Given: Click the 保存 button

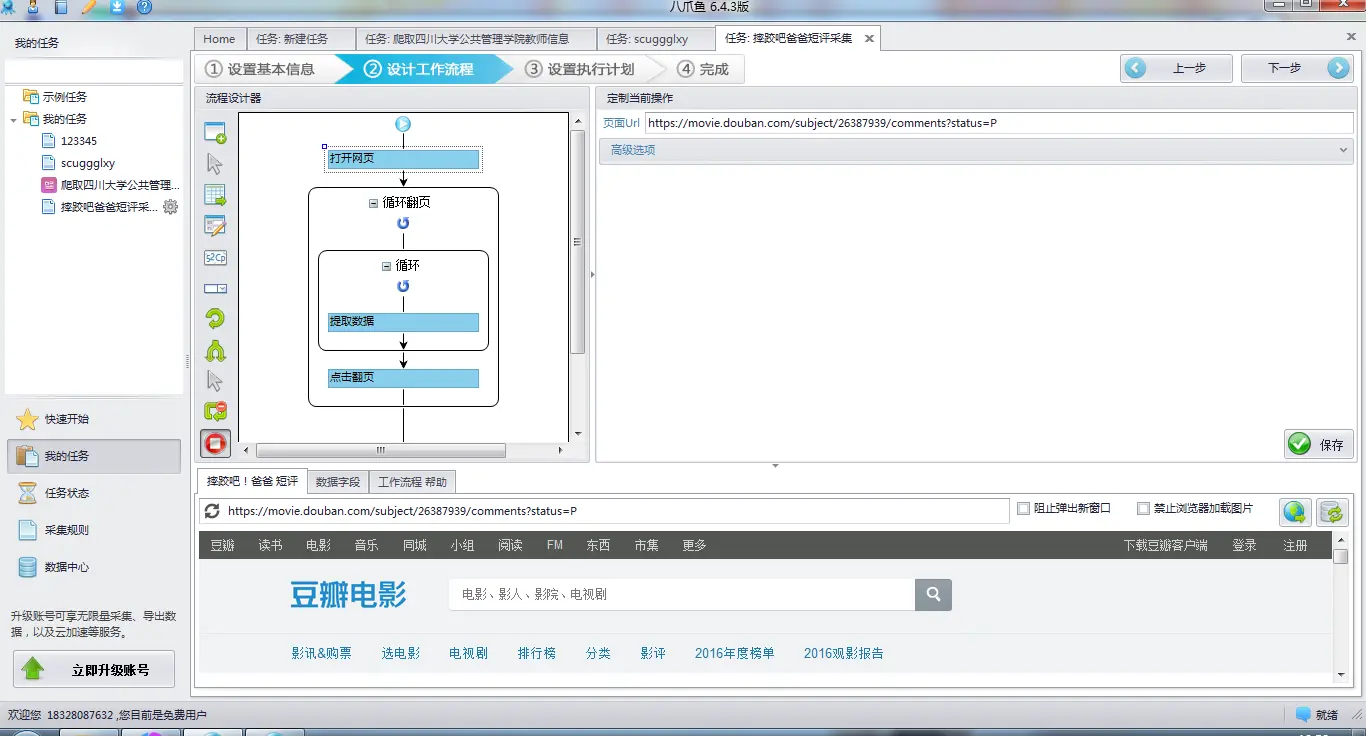Looking at the screenshot, I should 1318,444.
